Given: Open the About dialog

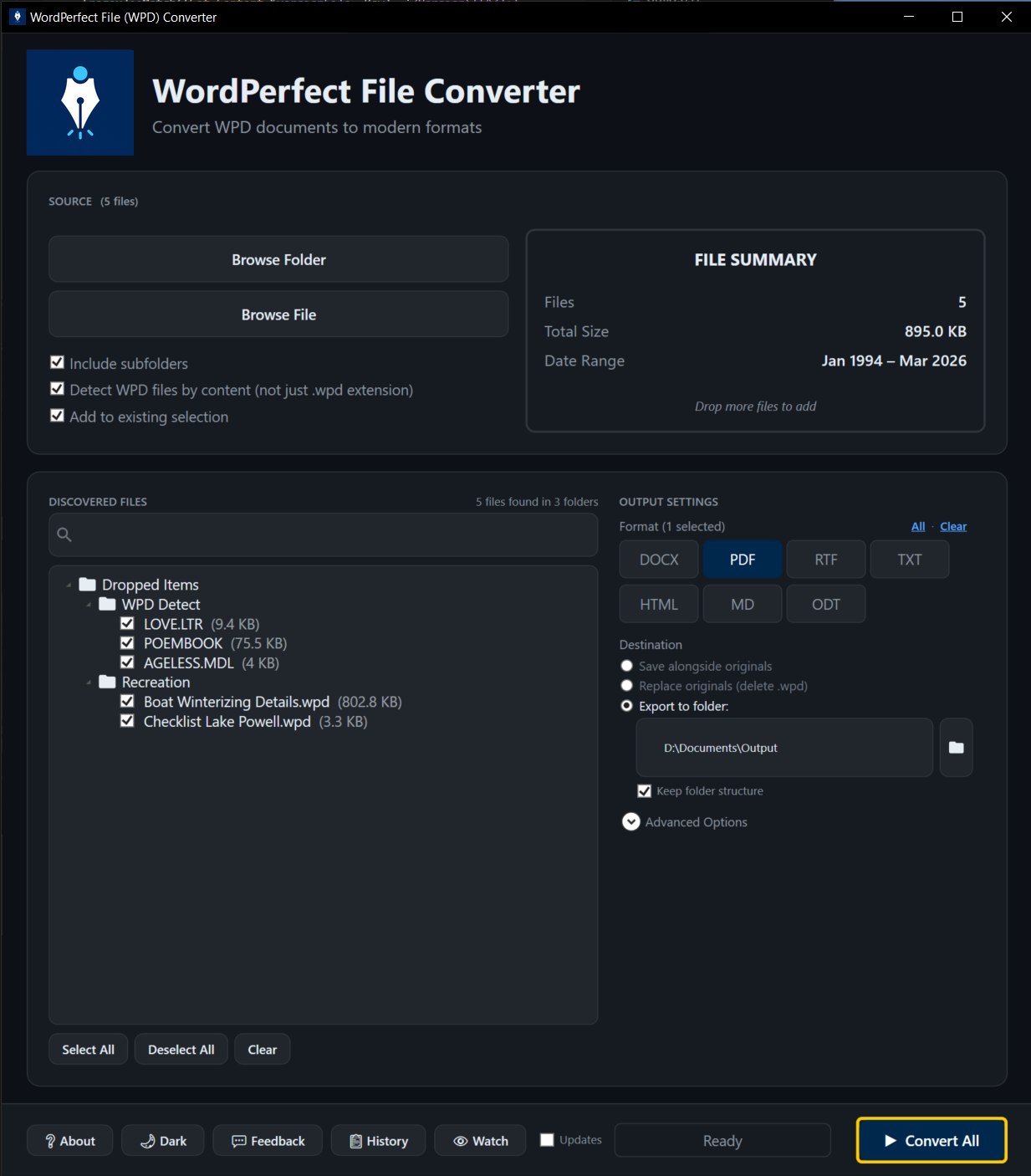Looking at the screenshot, I should coord(70,1140).
